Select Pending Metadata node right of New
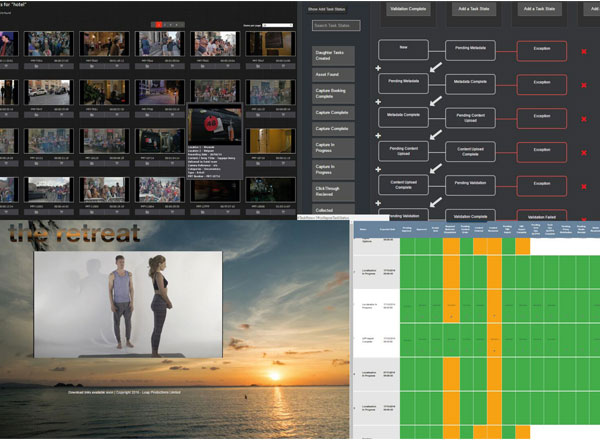600x440 pixels. 470,50
